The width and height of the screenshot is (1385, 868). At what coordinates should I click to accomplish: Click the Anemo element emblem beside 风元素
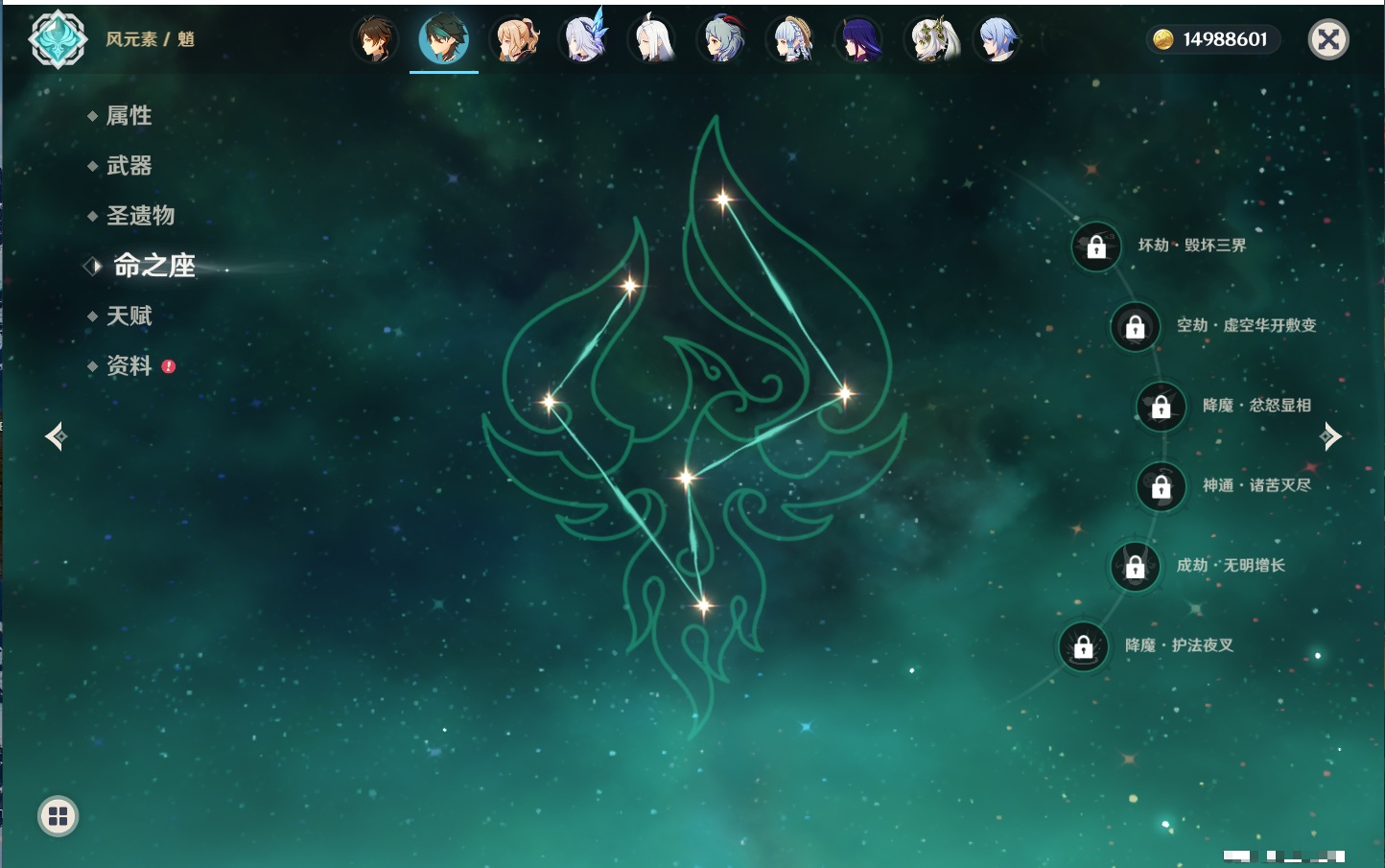click(59, 39)
